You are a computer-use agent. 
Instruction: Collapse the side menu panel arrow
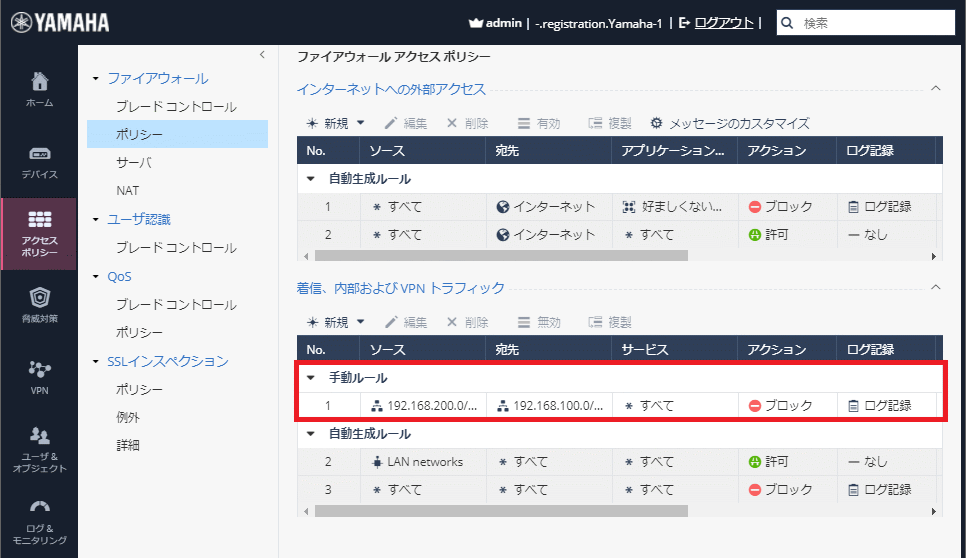[262, 54]
